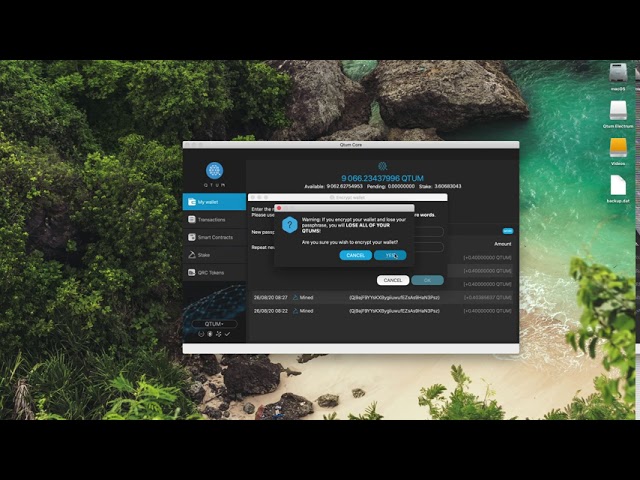Viewport: 640px width, 480px height.
Task: Click the blue question mark hexagon icon
Action: [290, 225]
